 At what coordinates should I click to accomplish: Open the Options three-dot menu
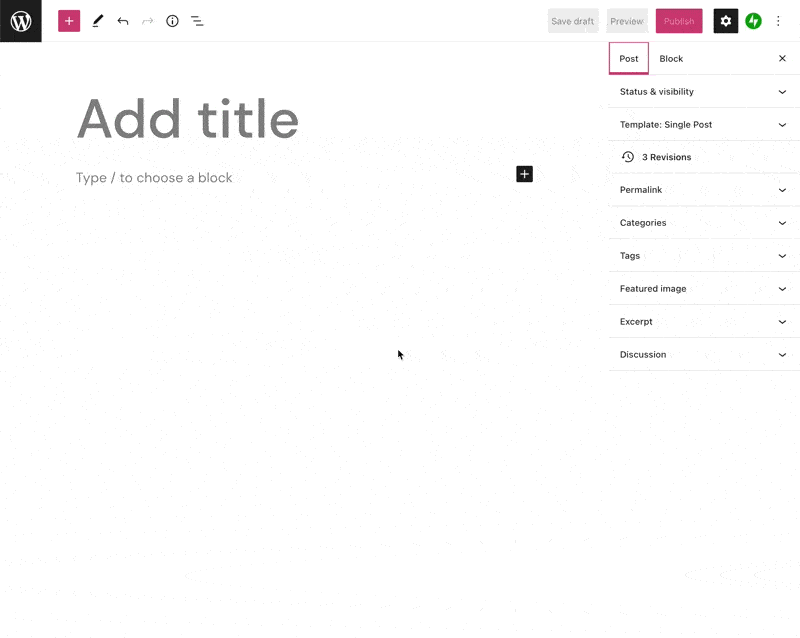[778, 21]
